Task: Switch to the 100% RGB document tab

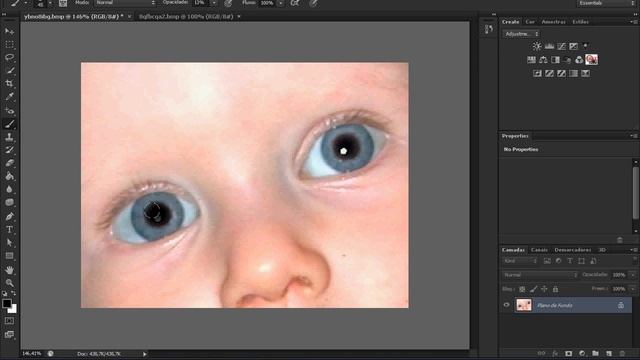Action: tap(186, 17)
